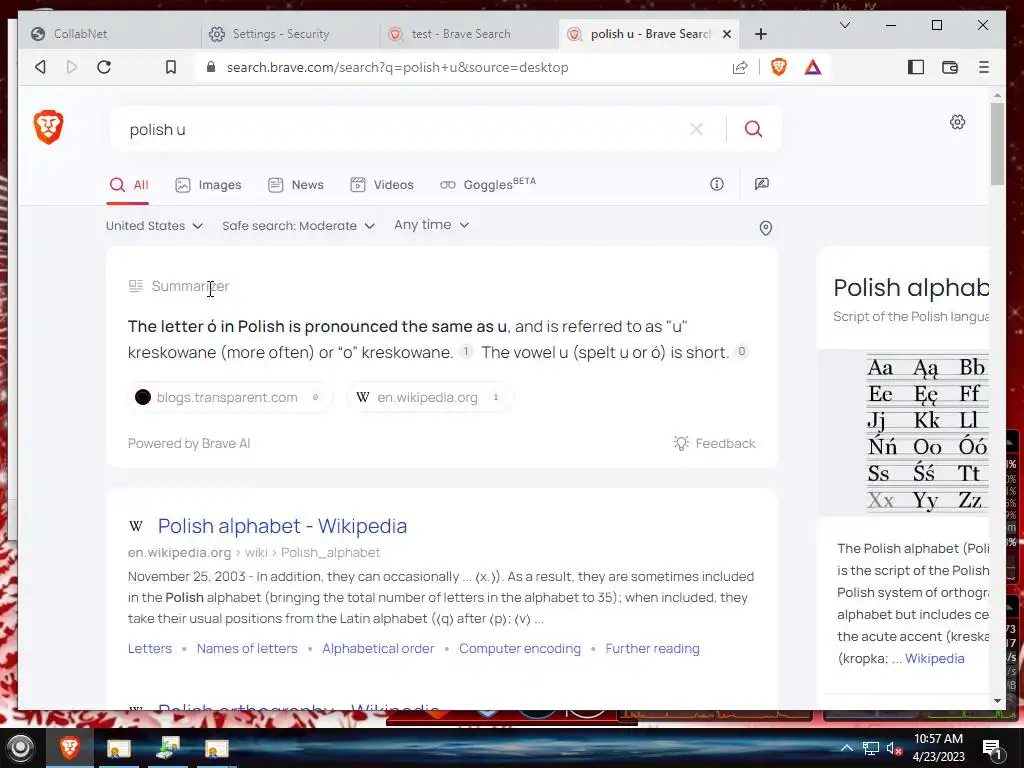Viewport: 1024px width, 768px height.
Task: Click the page vertical scrollbar thumb
Action: pos(997,144)
